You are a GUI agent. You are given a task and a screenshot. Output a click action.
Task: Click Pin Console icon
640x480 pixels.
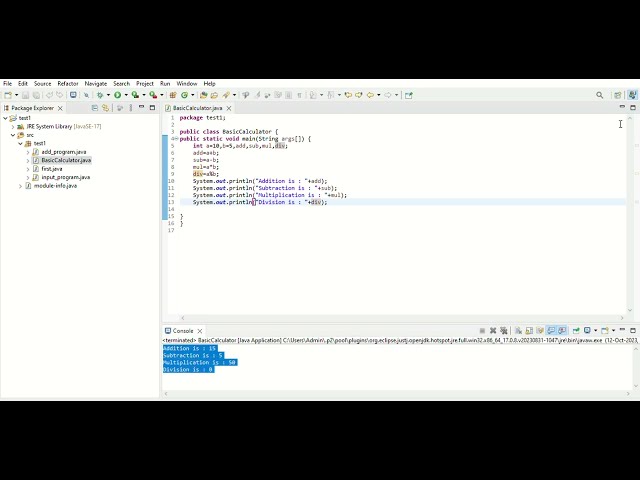576,331
